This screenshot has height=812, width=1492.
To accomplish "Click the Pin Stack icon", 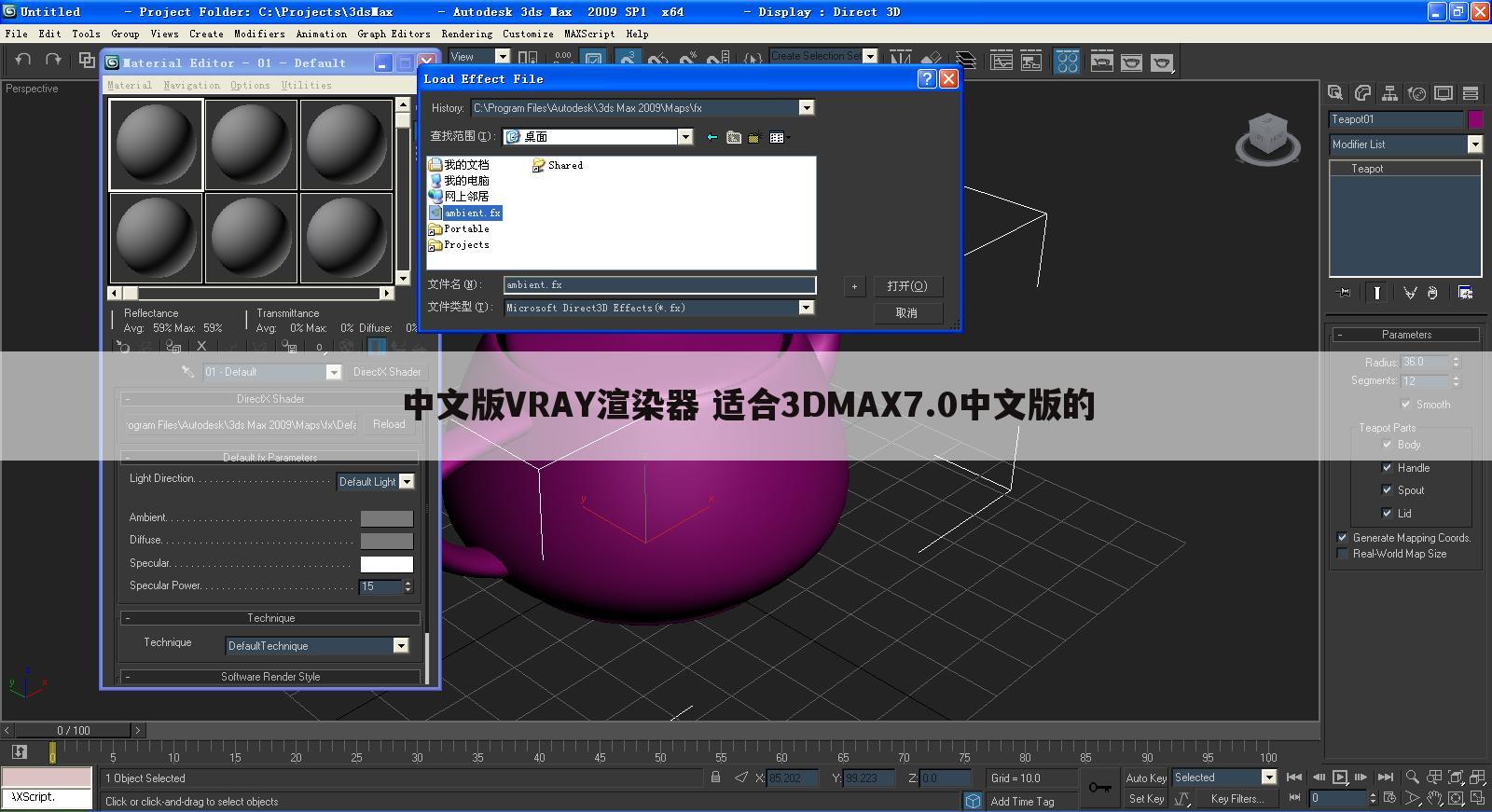I will [x=1344, y=293].
